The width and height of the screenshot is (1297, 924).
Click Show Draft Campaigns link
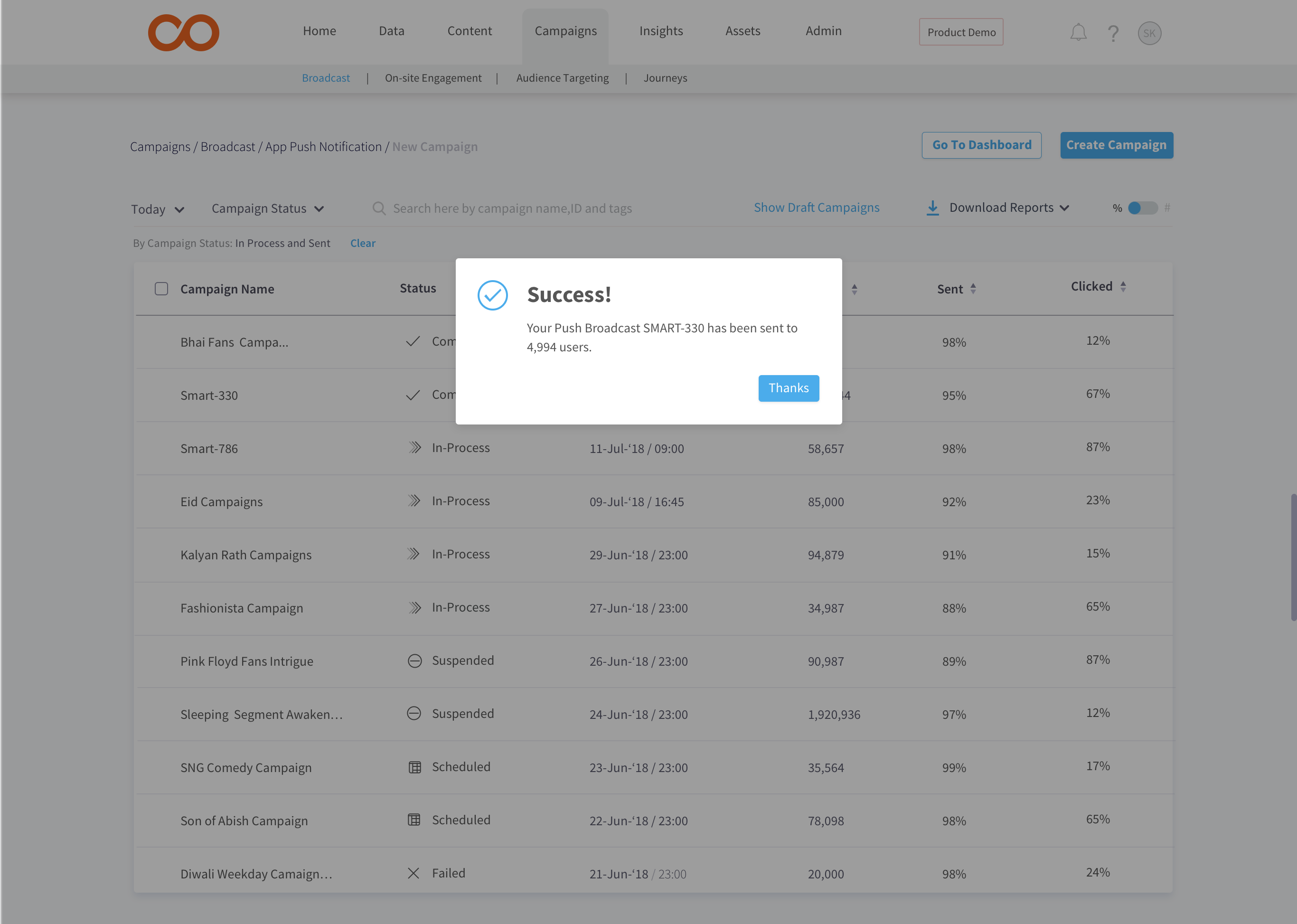816,207
